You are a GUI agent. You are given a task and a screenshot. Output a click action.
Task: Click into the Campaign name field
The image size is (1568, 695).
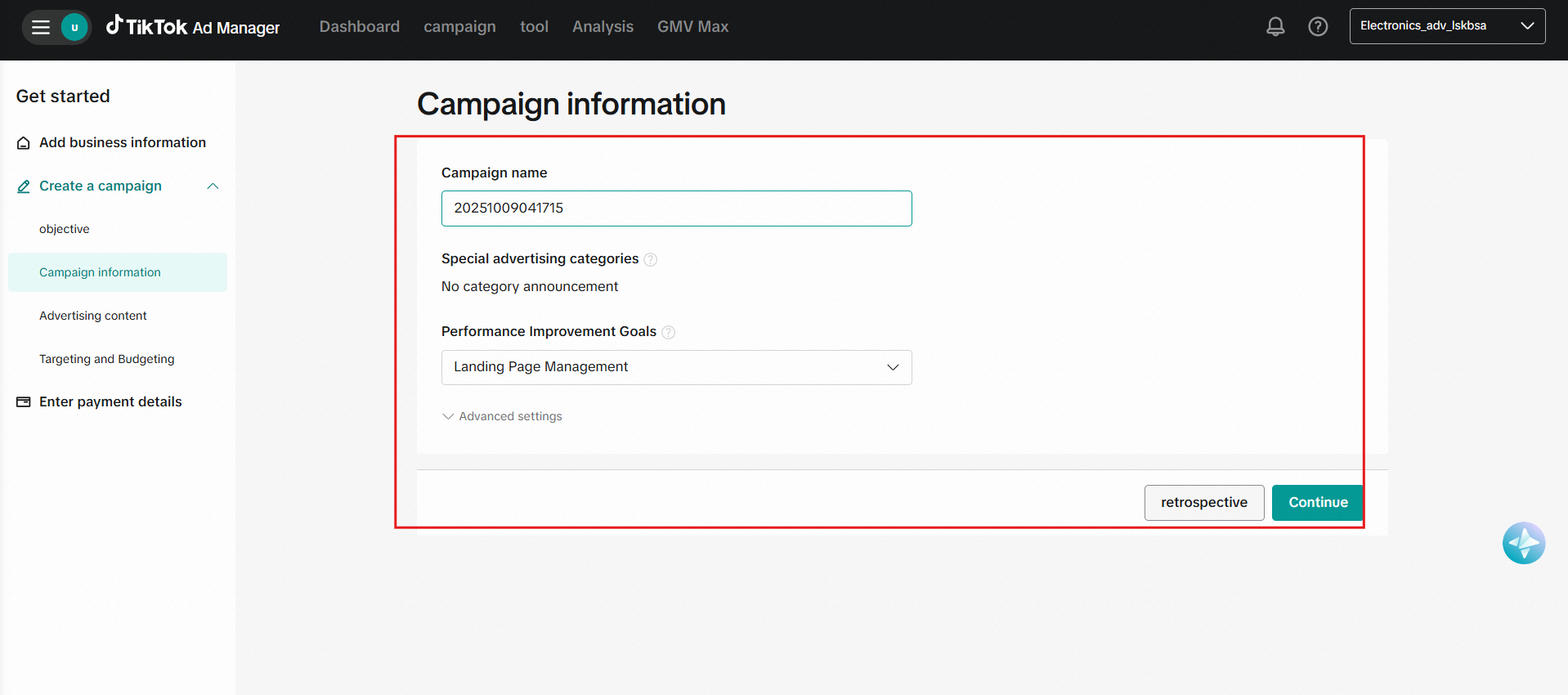click(x=676, y=208)
